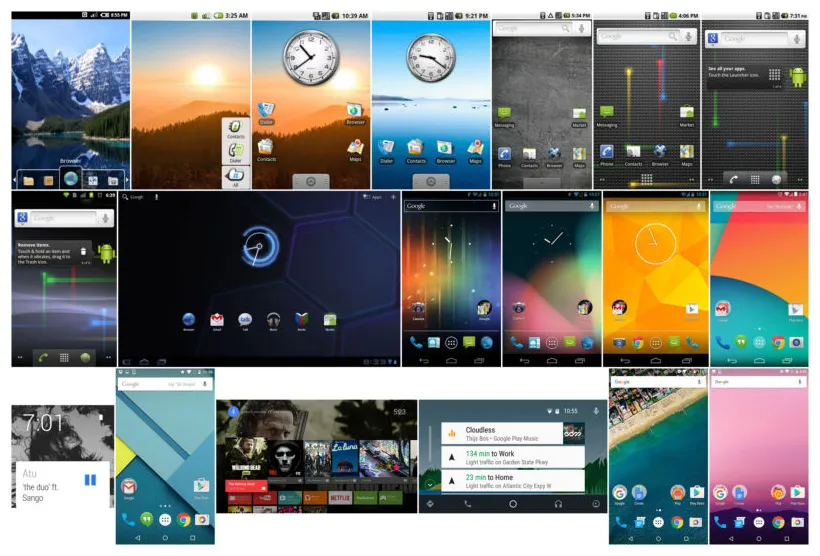Open the Cloudless music card on car screen
This screenshot has width=820, height=556.
[513, 434]
